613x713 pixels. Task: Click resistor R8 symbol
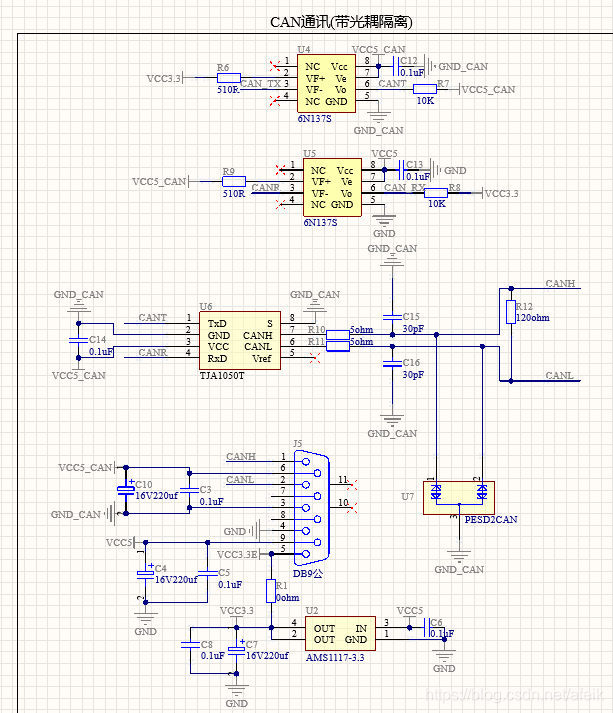click(436, 193)
